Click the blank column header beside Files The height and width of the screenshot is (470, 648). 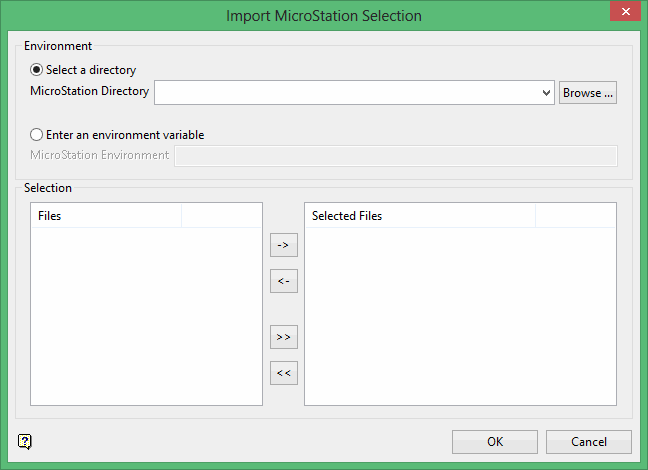coord(221,215)
